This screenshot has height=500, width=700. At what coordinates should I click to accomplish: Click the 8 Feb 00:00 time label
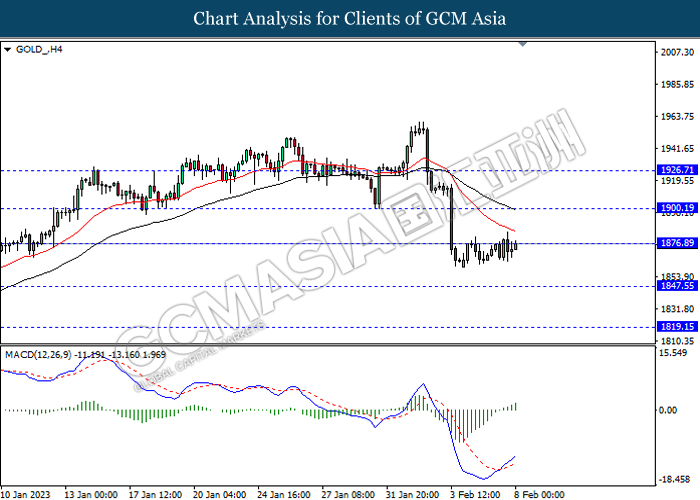[539, 495]
